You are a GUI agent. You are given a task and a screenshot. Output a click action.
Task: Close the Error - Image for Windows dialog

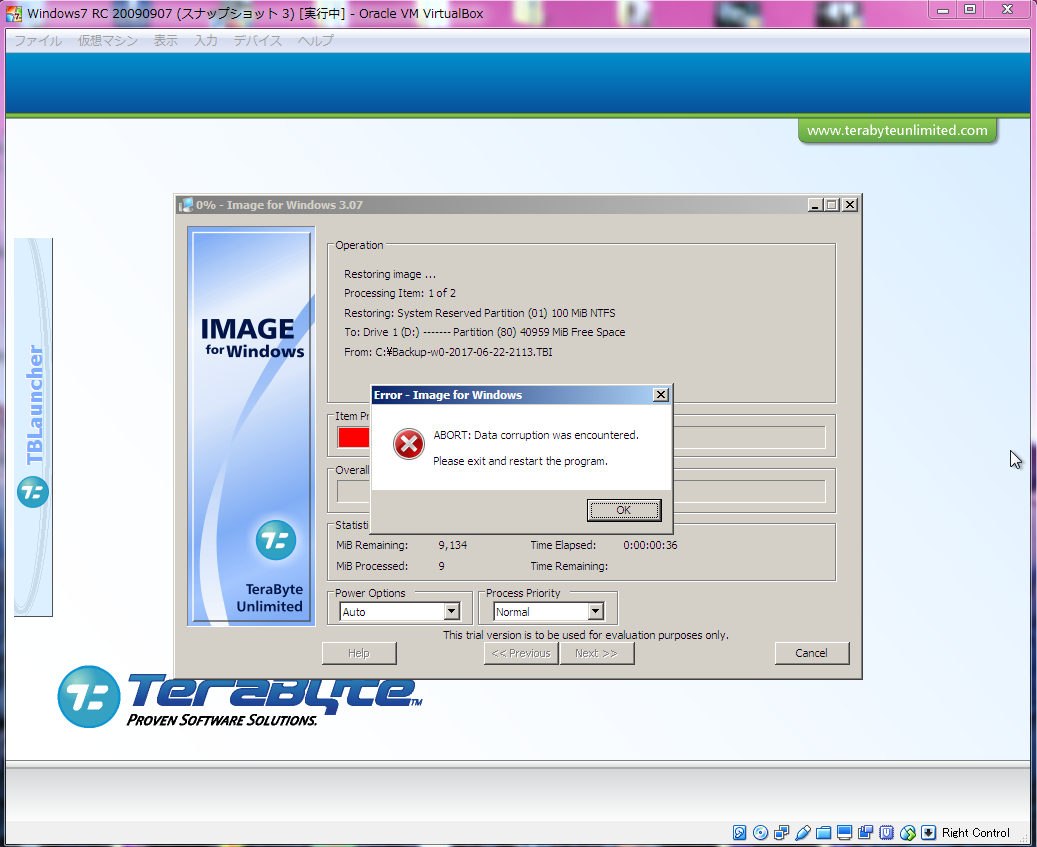coord(660,395)
